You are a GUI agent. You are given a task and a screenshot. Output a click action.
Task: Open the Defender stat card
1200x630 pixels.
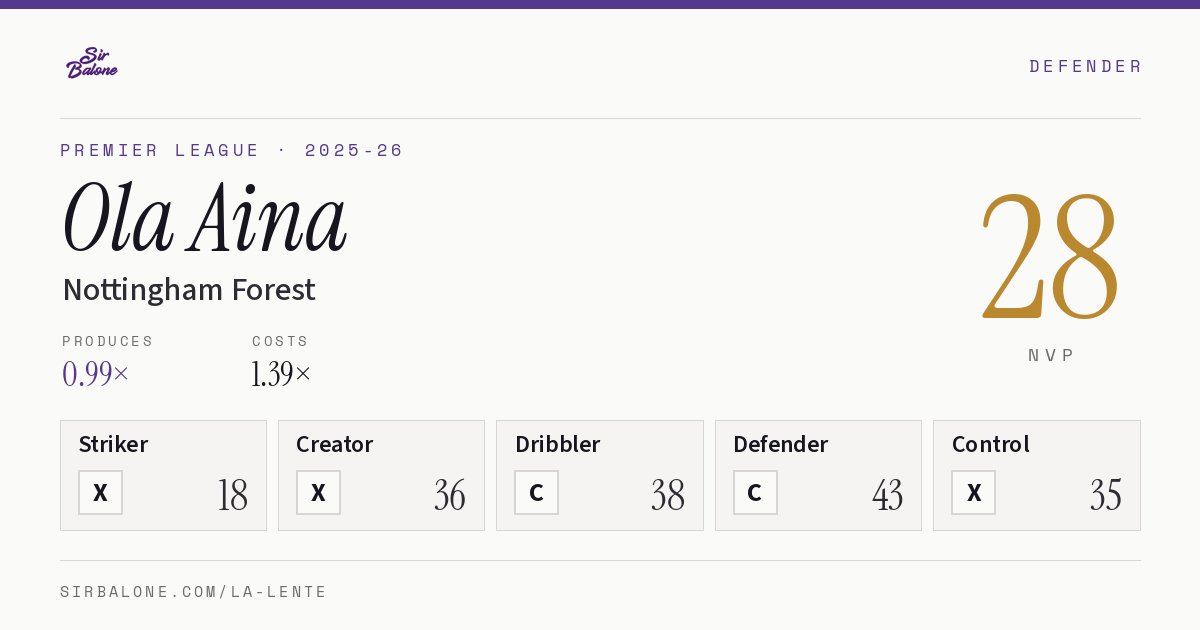[818, 475]
